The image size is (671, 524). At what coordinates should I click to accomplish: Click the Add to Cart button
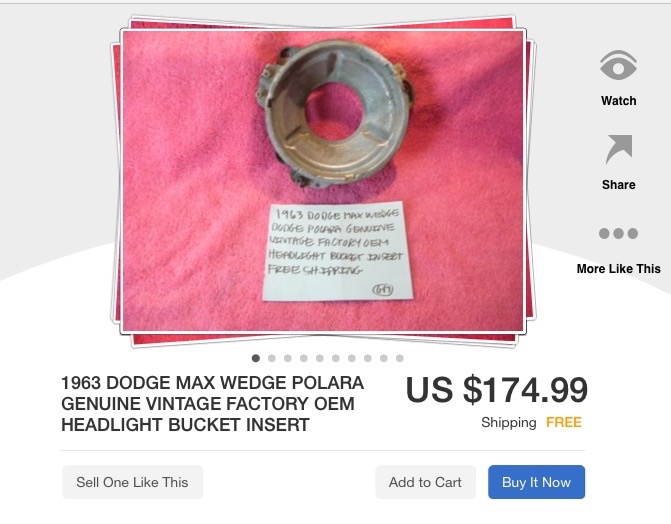[425, 482]
